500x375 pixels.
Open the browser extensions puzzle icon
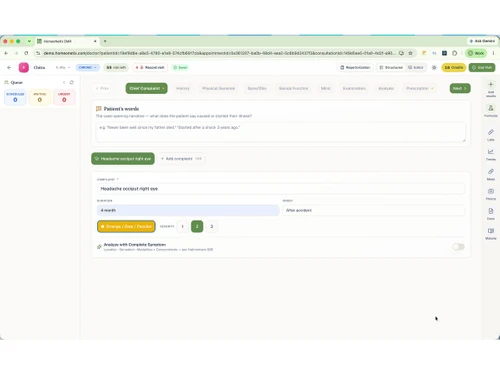[455, 53]
